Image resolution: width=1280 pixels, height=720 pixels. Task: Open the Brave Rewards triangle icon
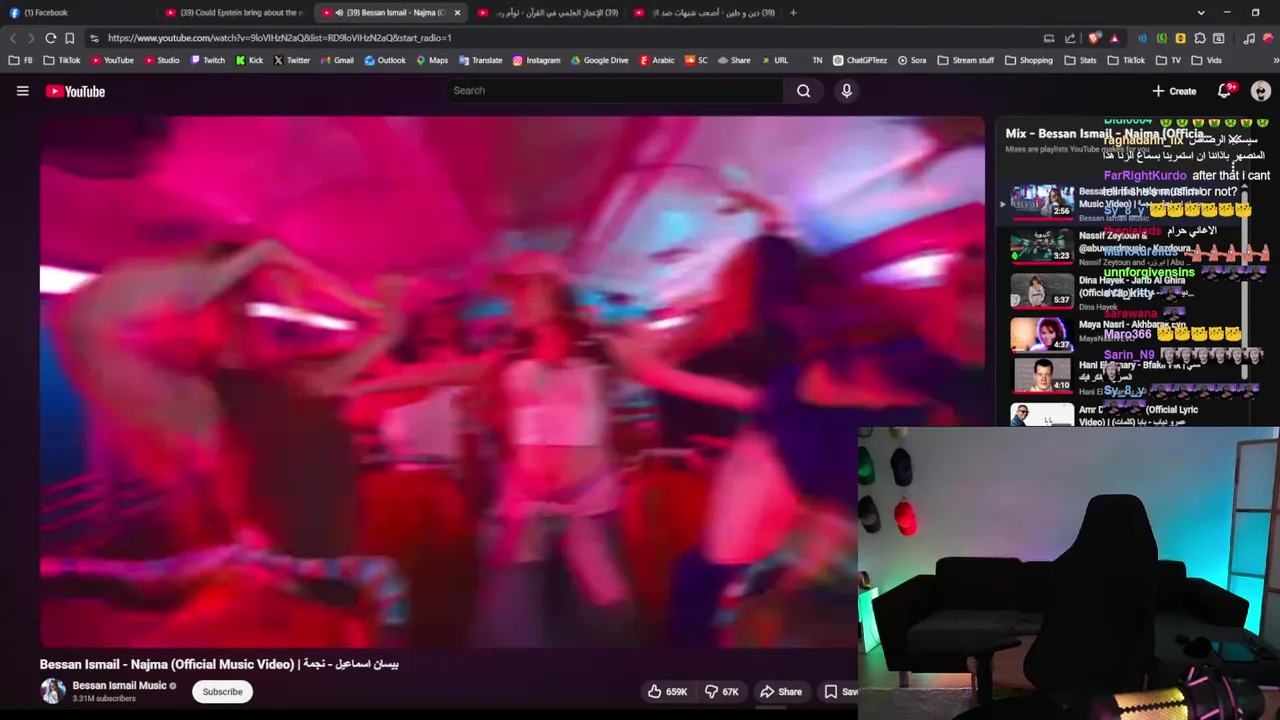pyautogui.click(x=1114, y=38)
